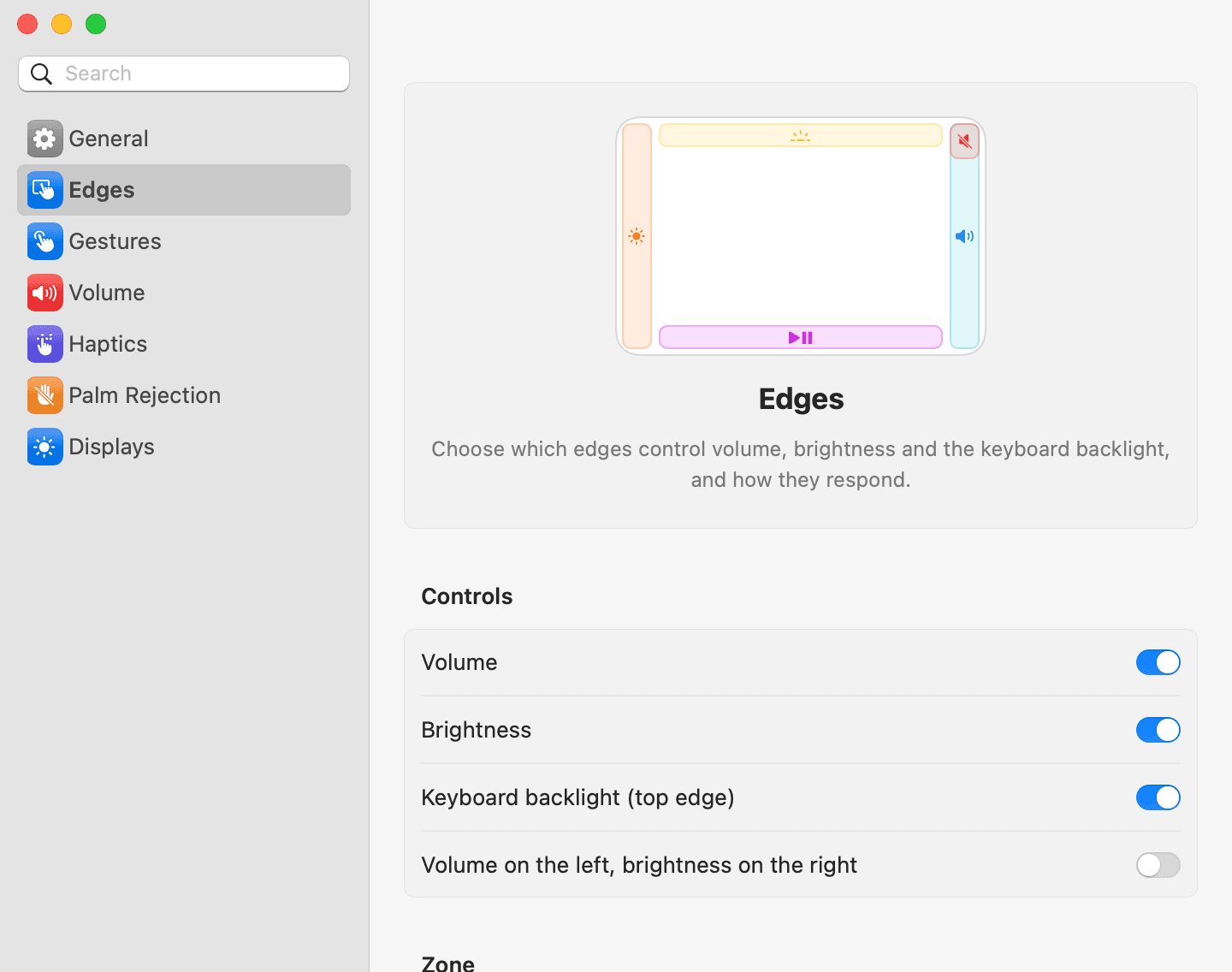Switch to the Displays pane
The height and width of the screenshot is (972, 1232).
[184, 447]
